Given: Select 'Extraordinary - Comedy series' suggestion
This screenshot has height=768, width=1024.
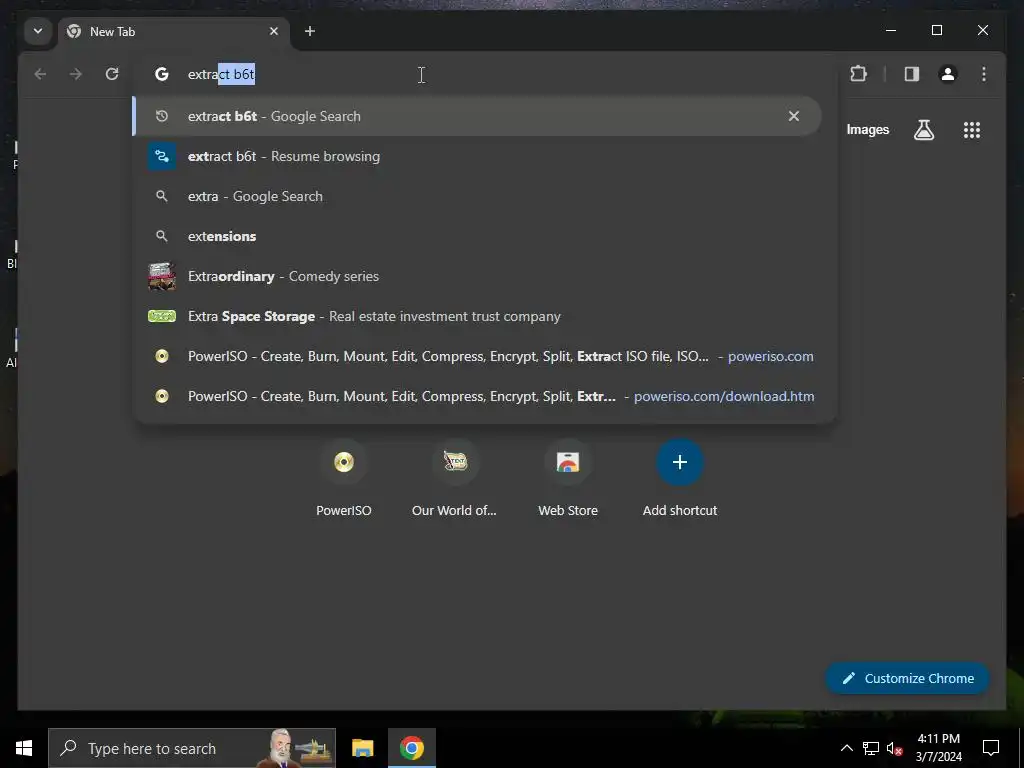Looking at the screenshot, I should 477,276.
